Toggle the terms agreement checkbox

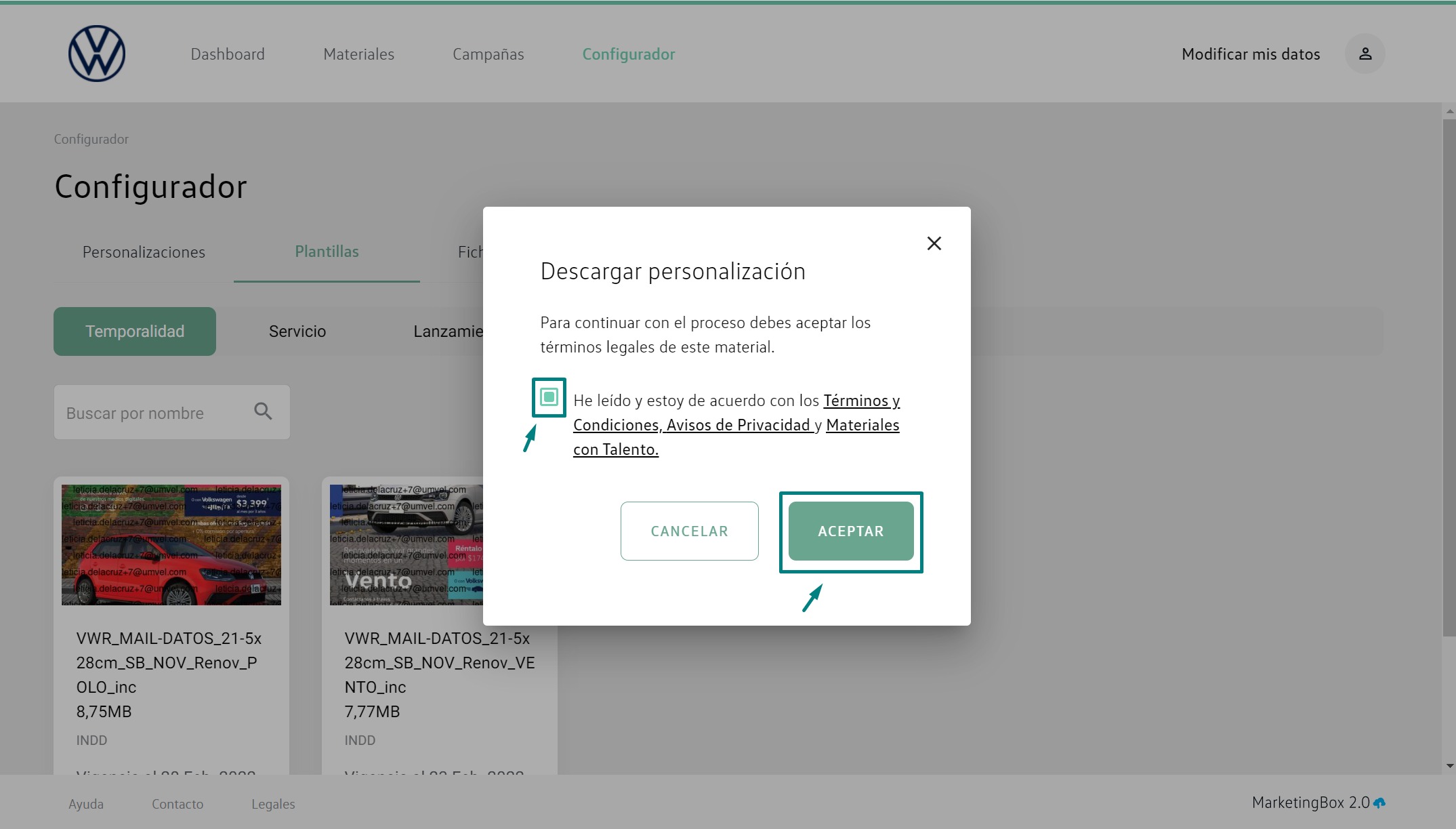[549, 397]
